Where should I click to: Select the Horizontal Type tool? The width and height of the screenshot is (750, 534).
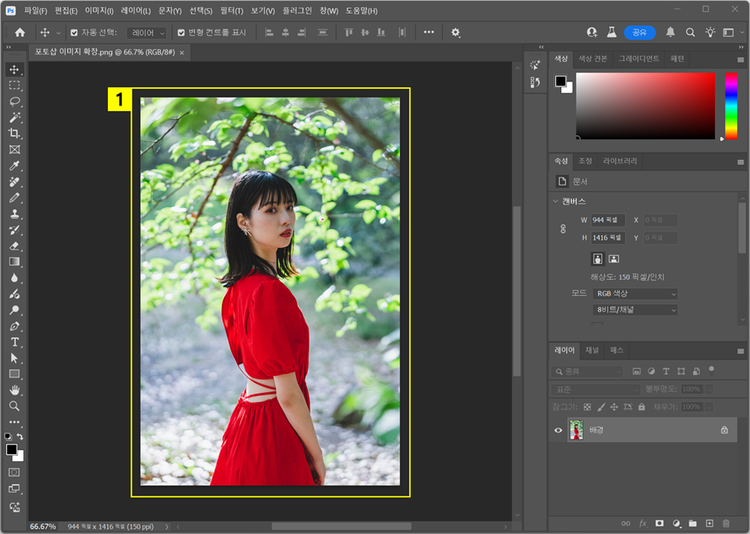pos(14,342)
